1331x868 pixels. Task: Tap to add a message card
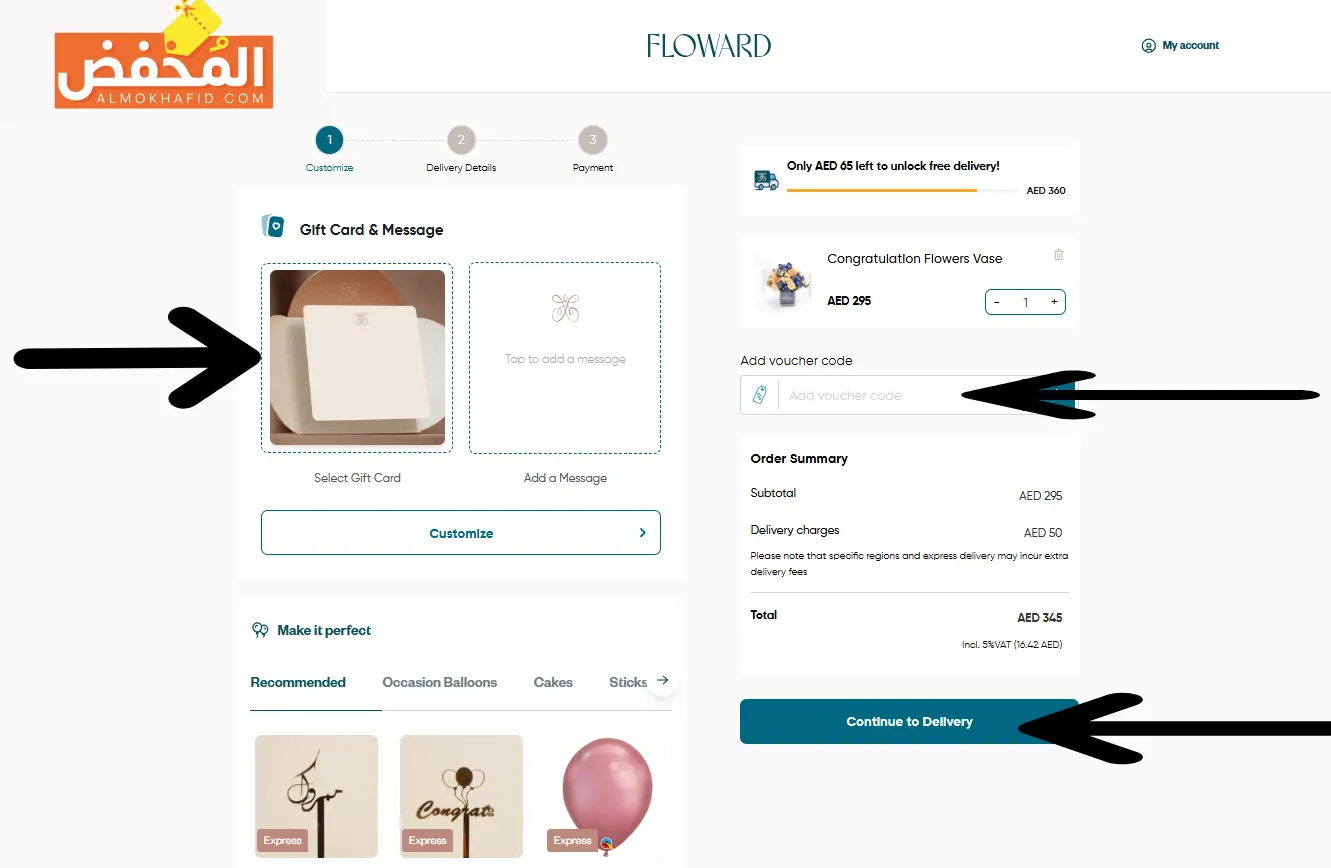coord(565,358)
